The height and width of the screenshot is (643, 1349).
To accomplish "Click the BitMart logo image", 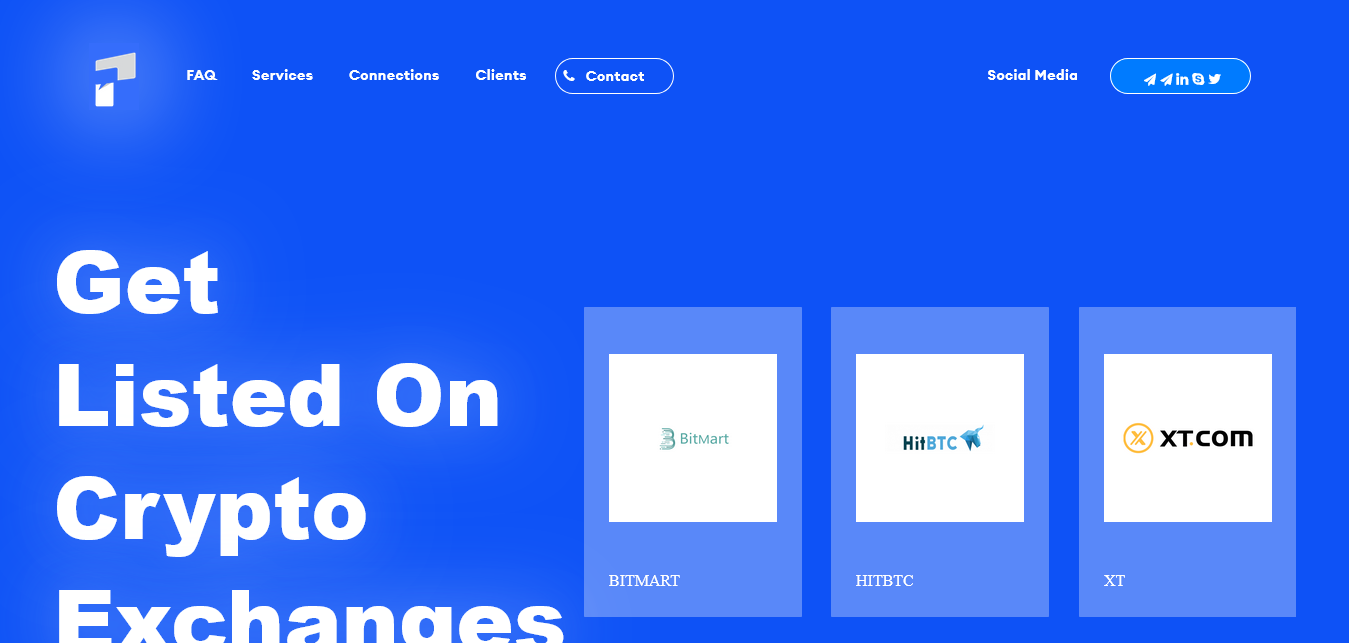I will (693, 438).
